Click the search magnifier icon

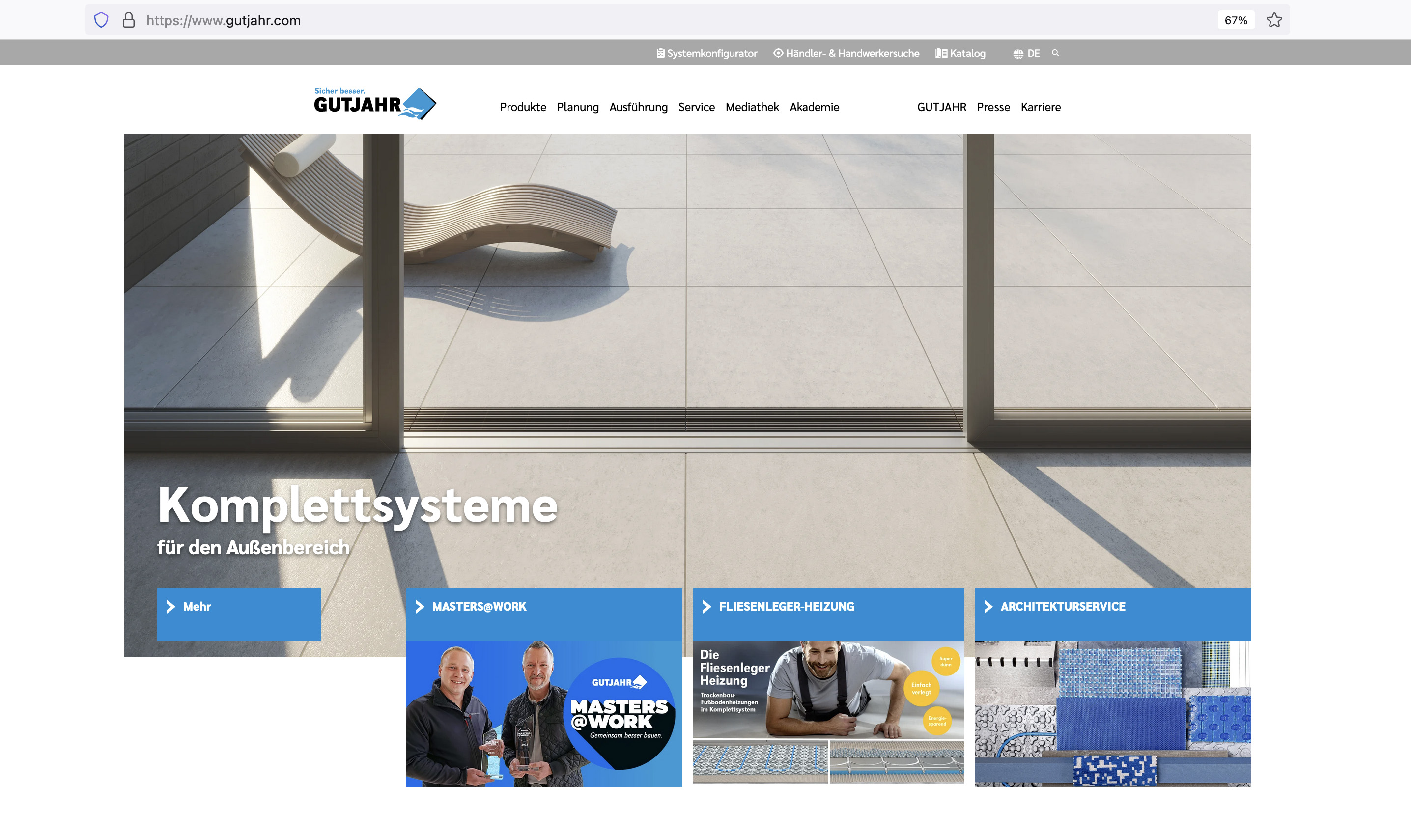1056,53
